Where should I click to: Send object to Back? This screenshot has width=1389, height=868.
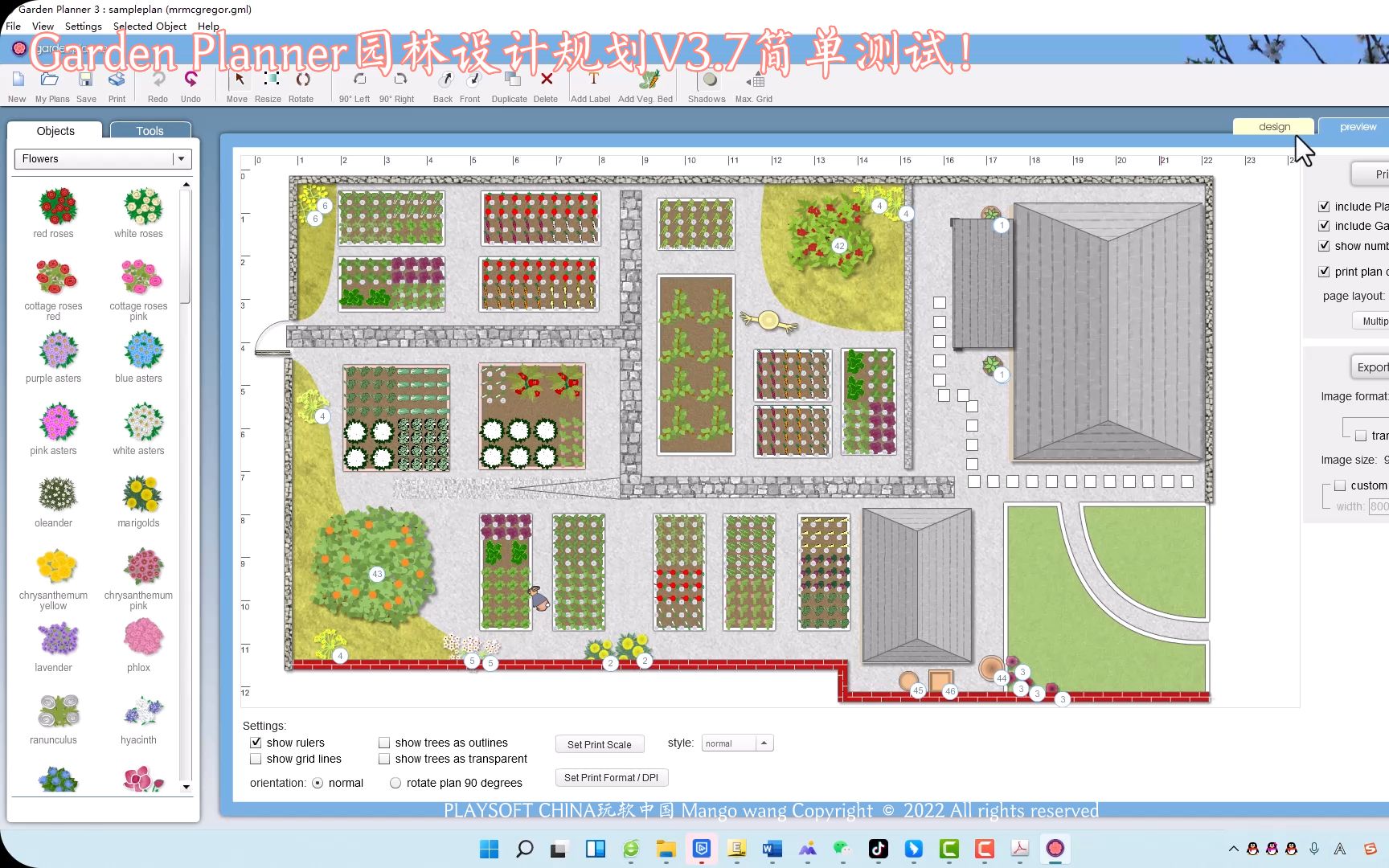pyautogui.click(x=445, y=80)
